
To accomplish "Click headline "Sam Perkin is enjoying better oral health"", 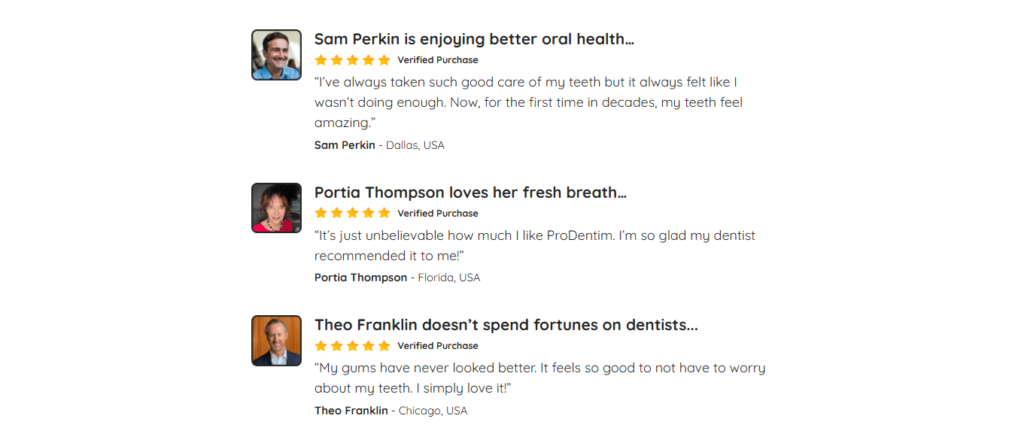I will 474,39.
